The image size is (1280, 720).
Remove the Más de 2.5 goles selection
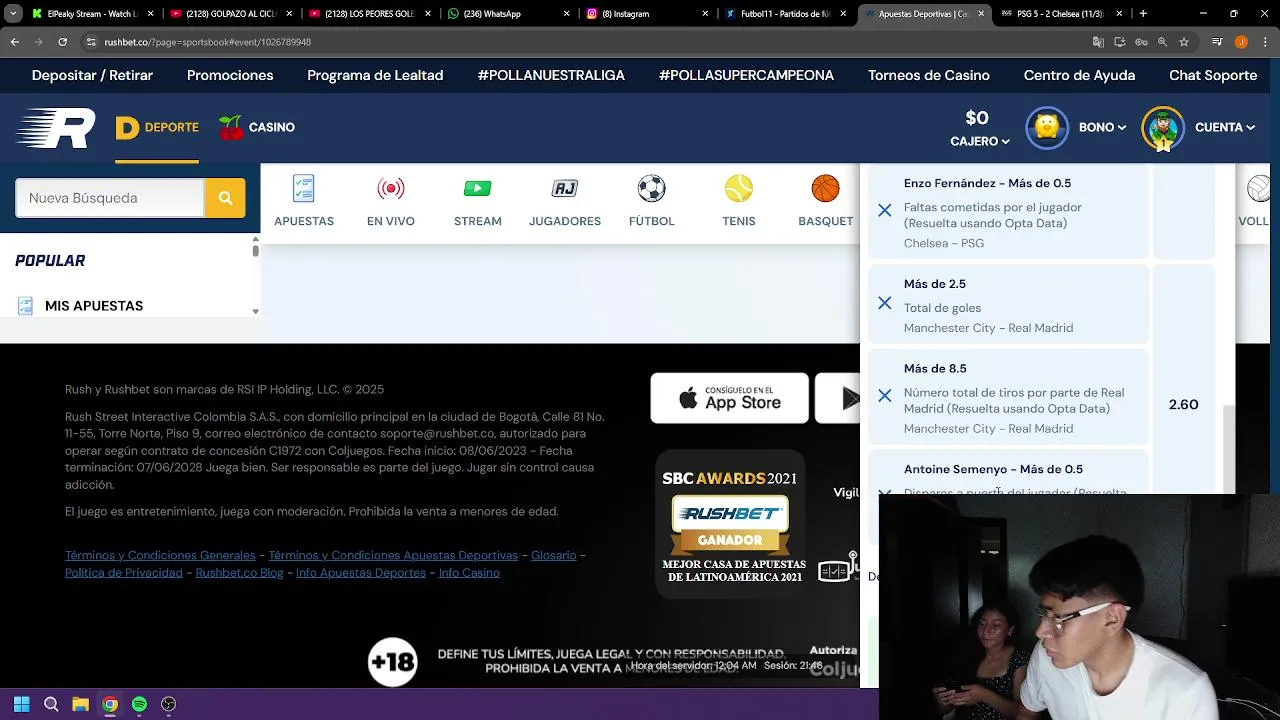[x=885, y=303]
